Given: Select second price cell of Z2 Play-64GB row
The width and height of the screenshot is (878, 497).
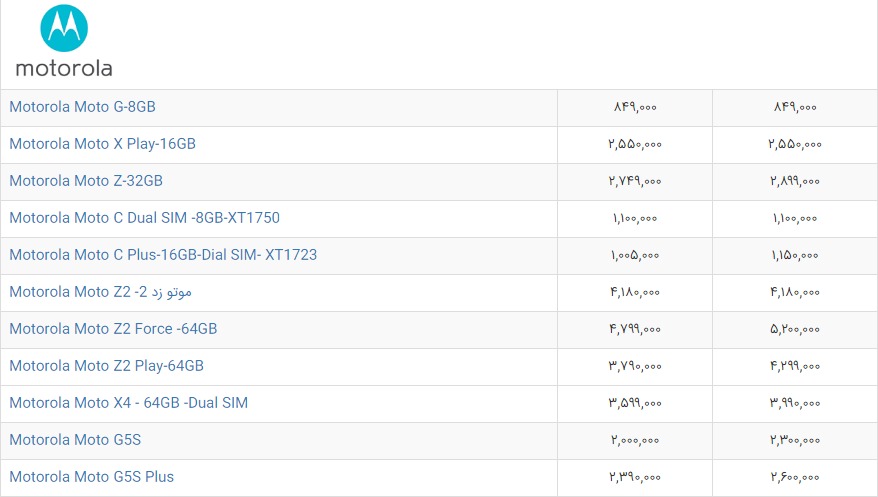Looking at the screenshot, I should (795, 367).
